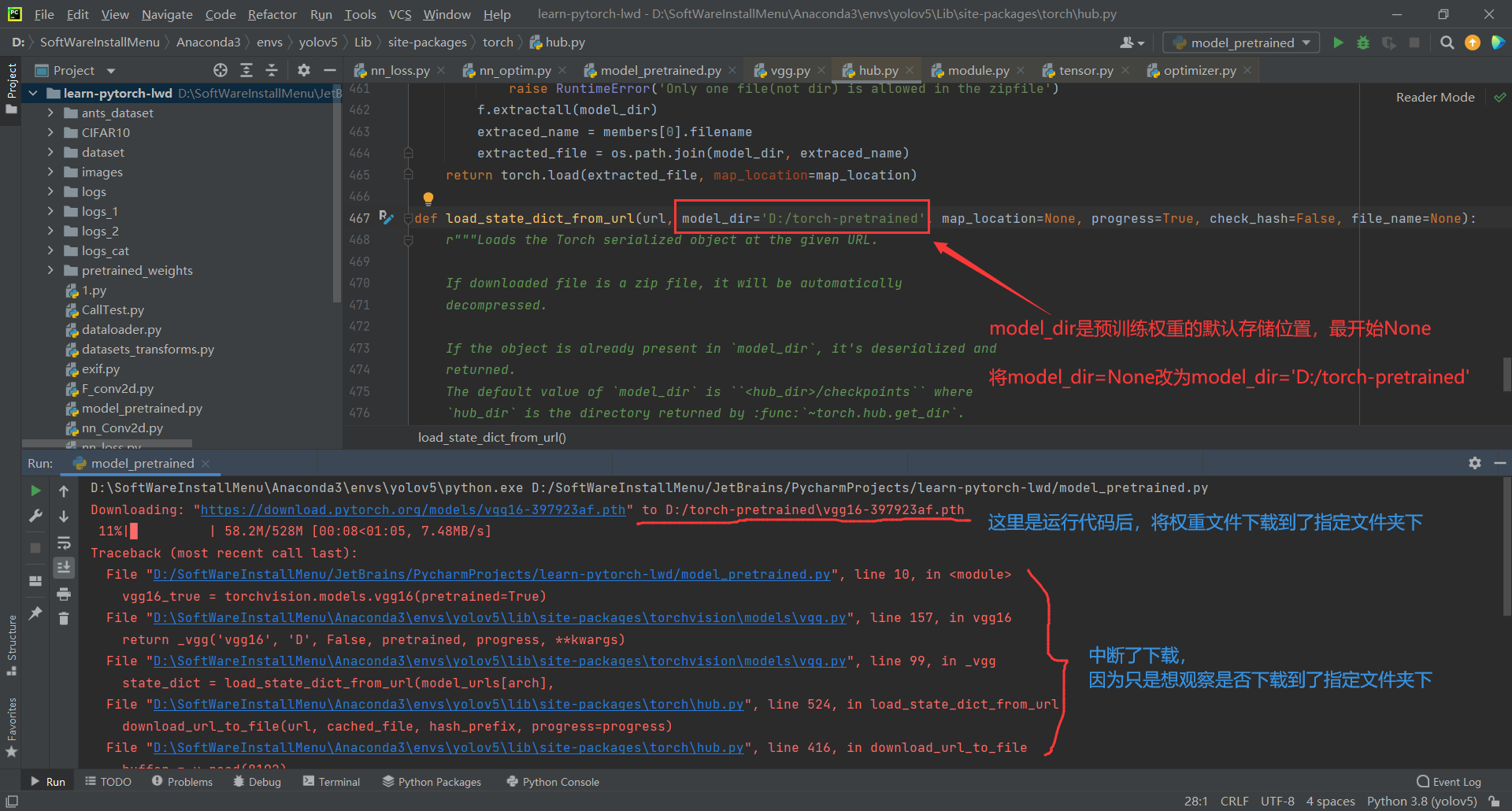Click the inspections checkmark widget
The width and height of the screenshot is (1512, 811).
click(x=1499, y=97)
